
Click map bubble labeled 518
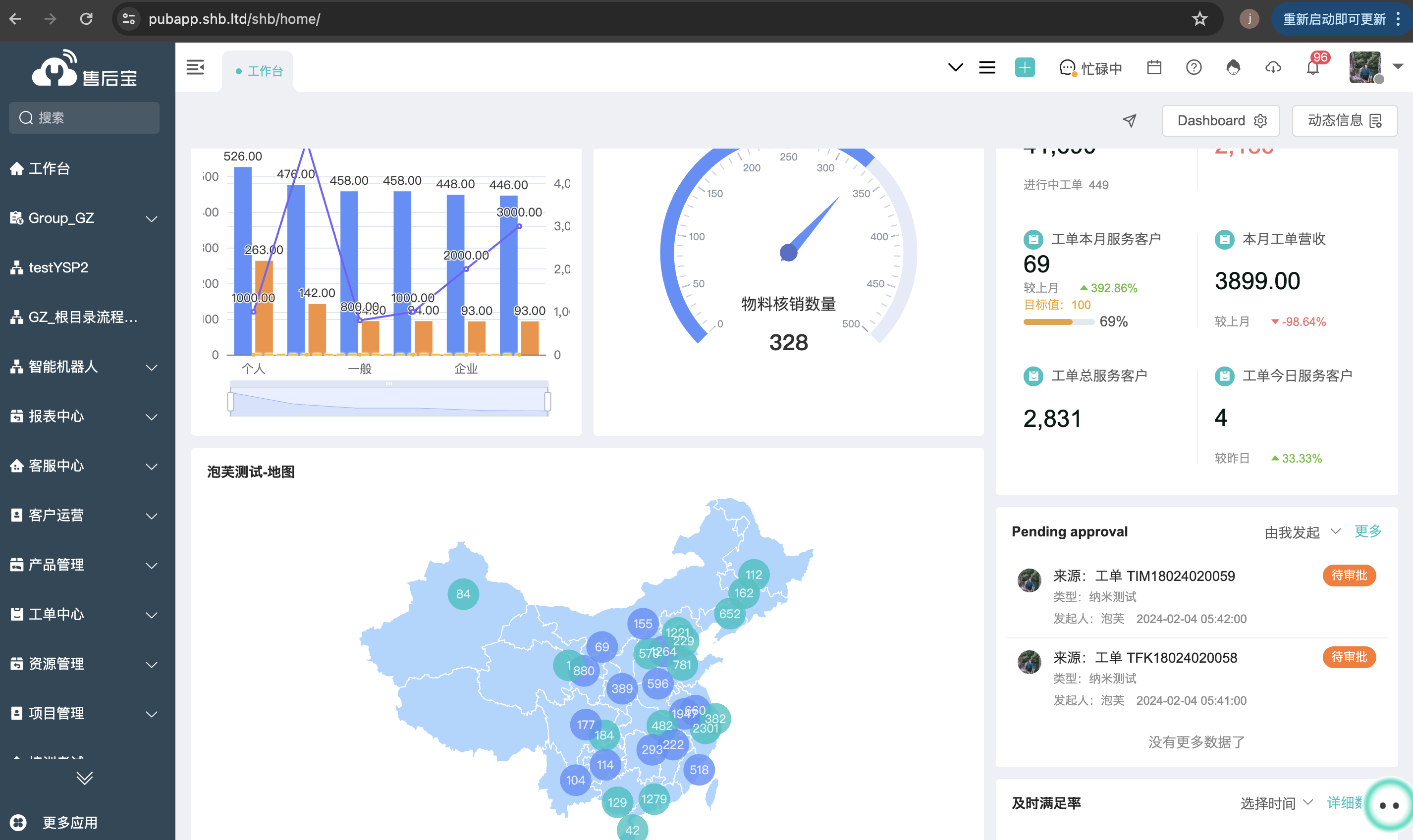tap(699, 770)
